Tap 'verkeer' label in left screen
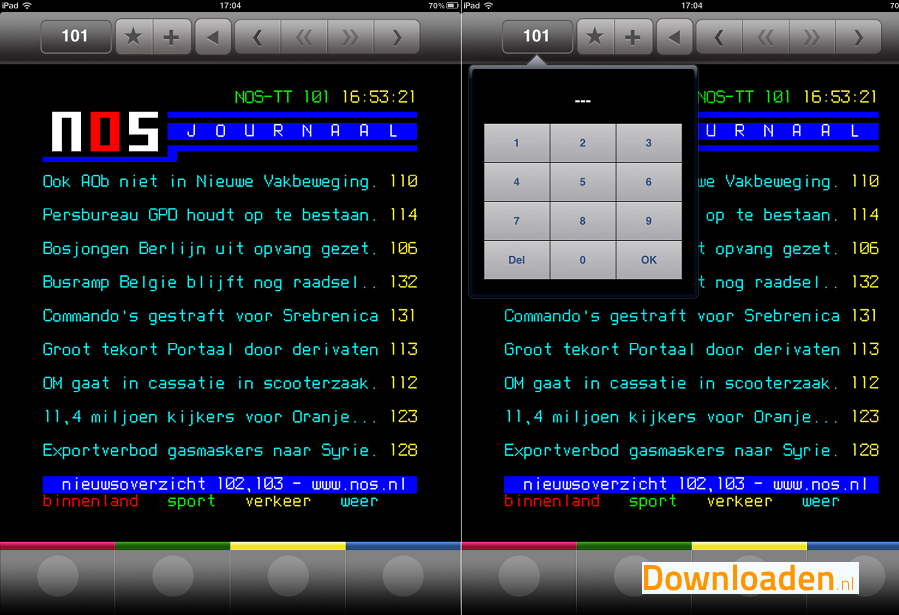Viewport: 899px width, 615px height. click(x=278, y=501)
